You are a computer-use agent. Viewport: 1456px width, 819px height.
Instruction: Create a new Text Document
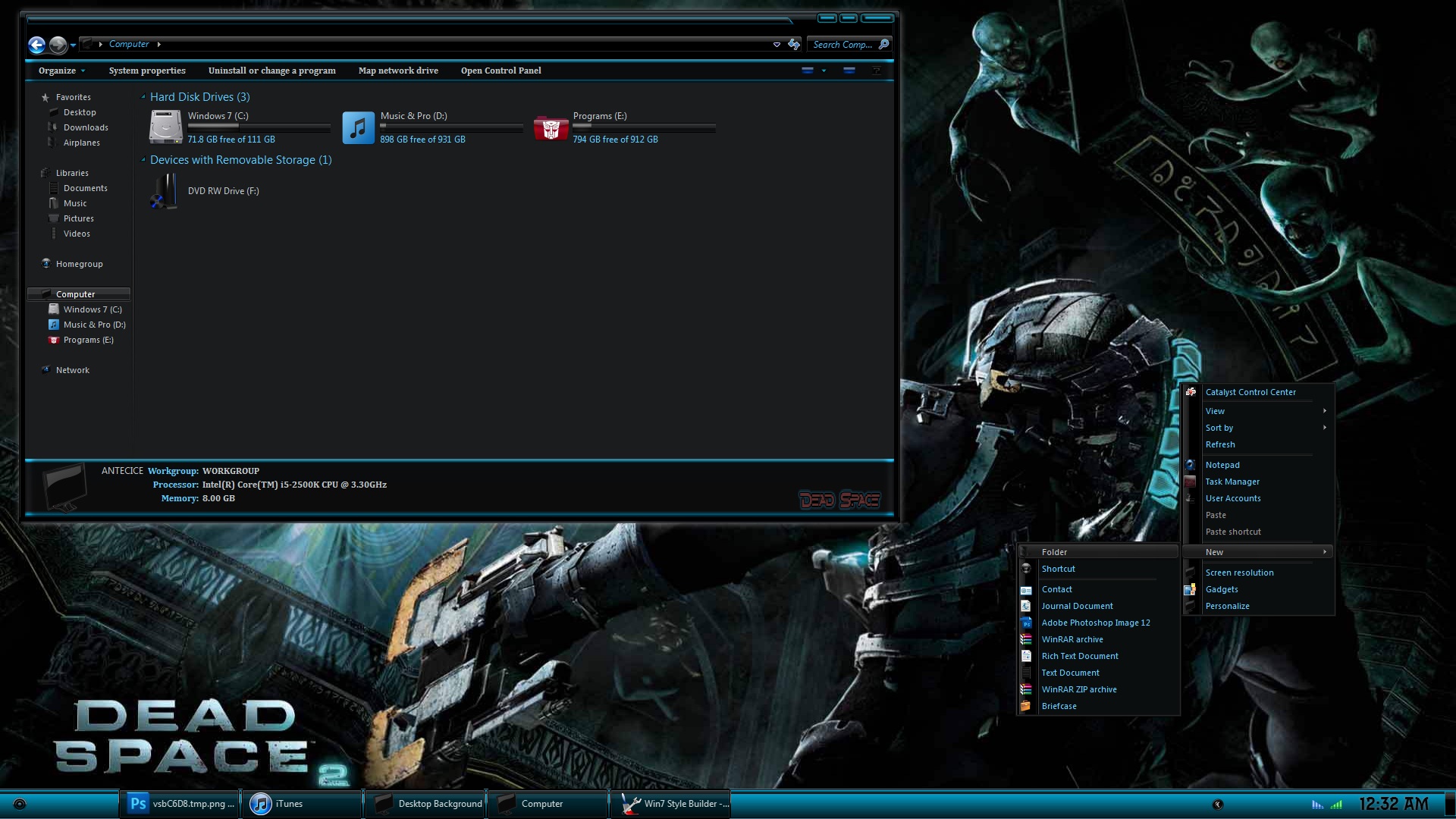pyautogui.click(x=1098, y=673)
